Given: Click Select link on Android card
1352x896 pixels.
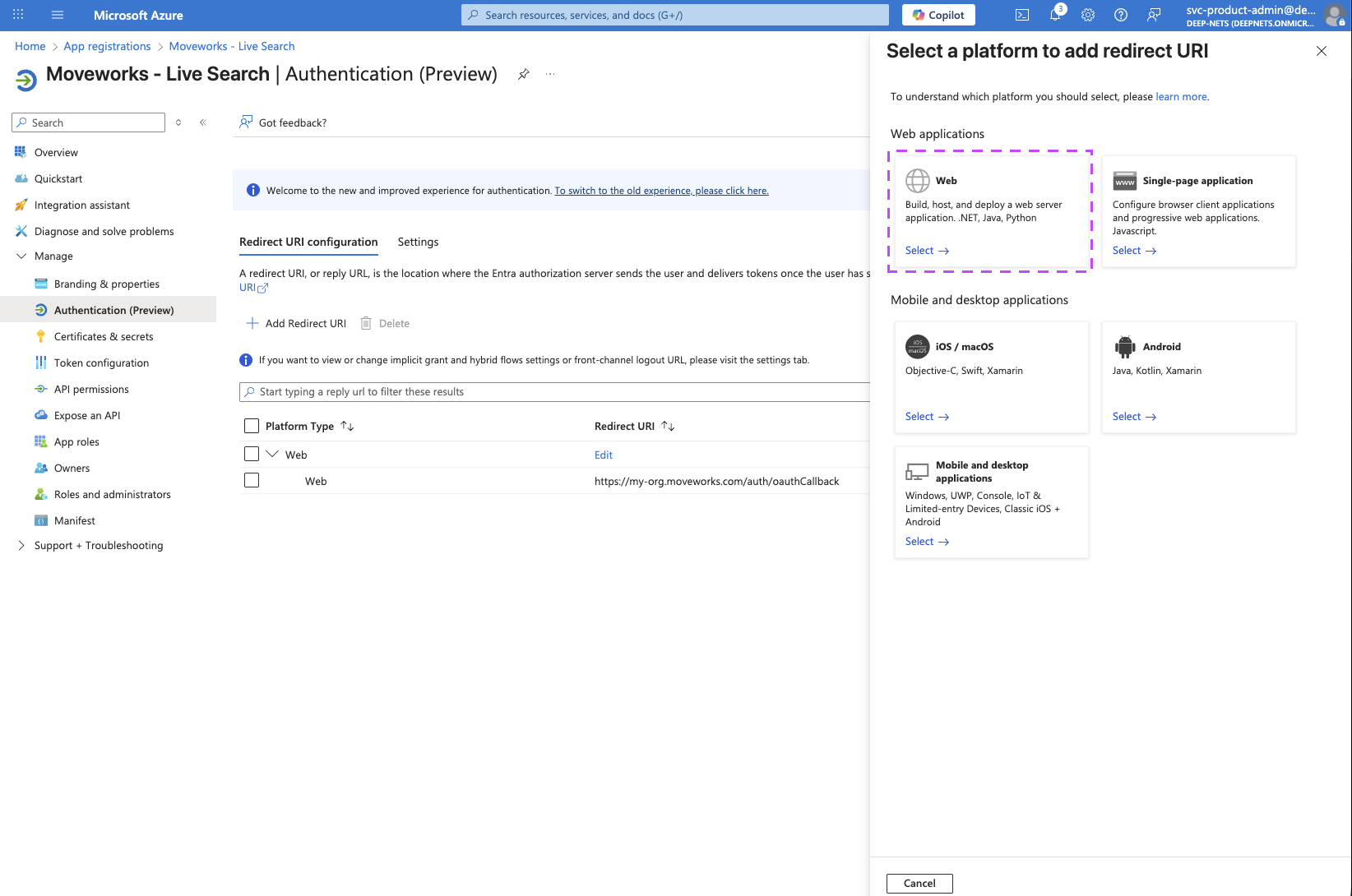Looking at the screenshot, I should (x=1134, y=417).
